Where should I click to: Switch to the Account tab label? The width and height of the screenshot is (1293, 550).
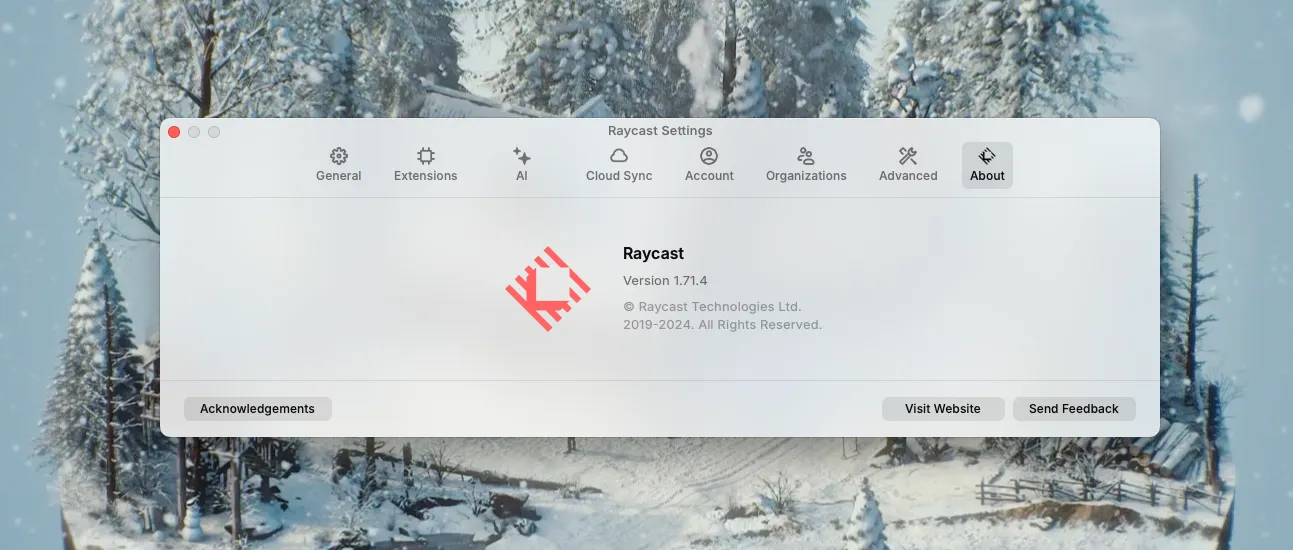coord(709,176)
